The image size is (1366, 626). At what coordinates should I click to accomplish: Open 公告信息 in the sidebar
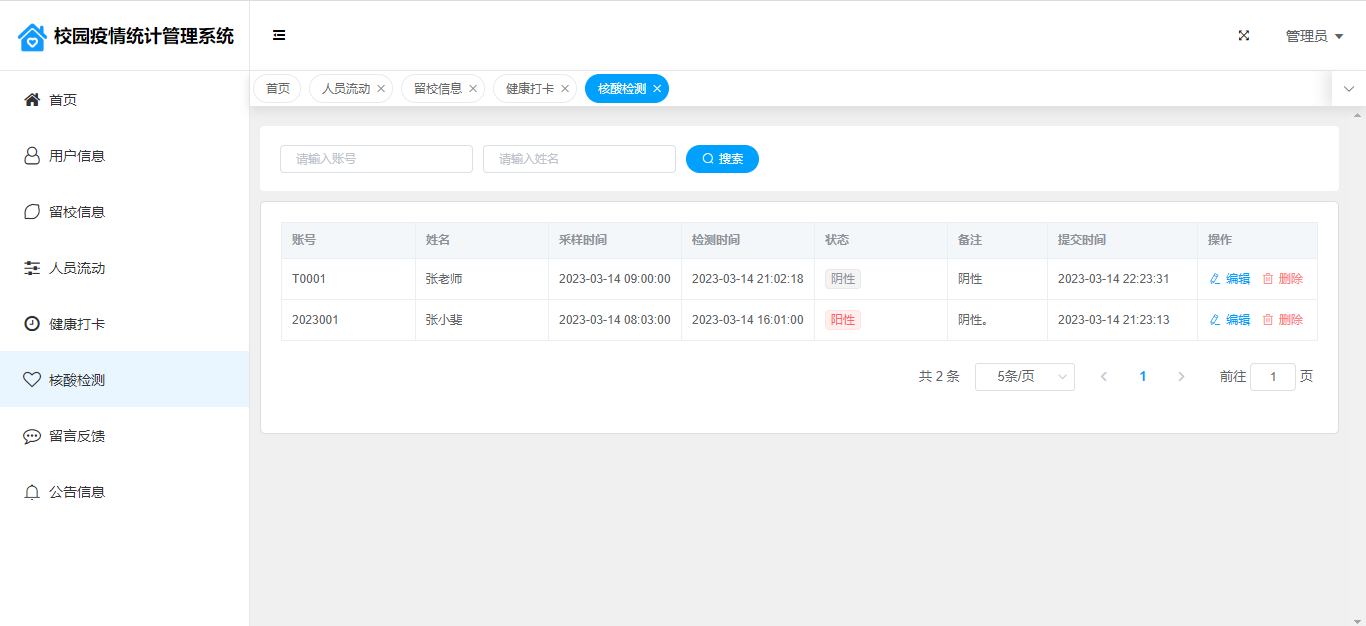click(x=77, y=492)
